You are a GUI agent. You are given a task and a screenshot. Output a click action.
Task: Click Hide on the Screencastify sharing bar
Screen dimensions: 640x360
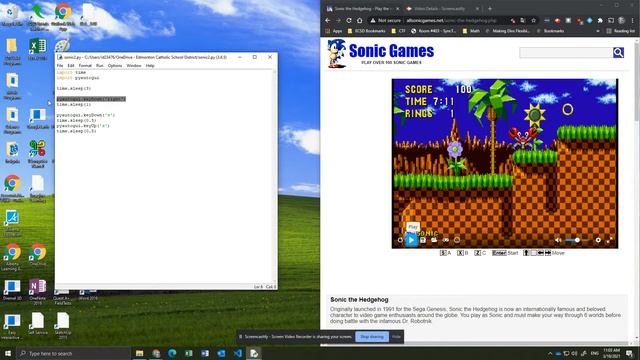click(396, 337)
